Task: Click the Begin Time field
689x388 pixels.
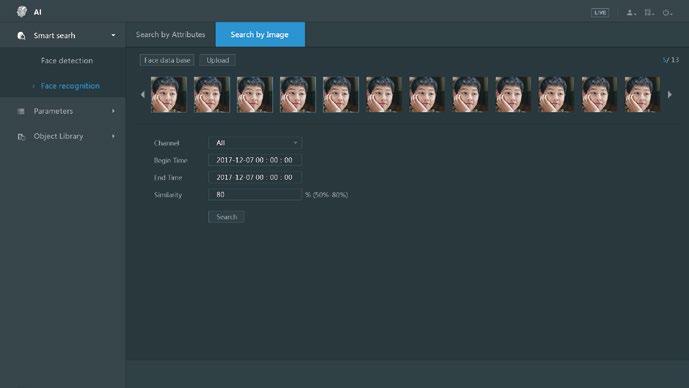Action: (255, 160)
